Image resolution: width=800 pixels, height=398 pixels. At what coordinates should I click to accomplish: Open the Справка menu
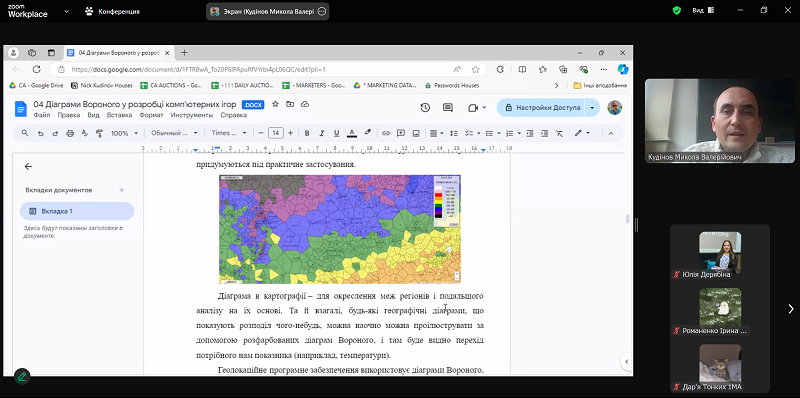pos(234,115)
